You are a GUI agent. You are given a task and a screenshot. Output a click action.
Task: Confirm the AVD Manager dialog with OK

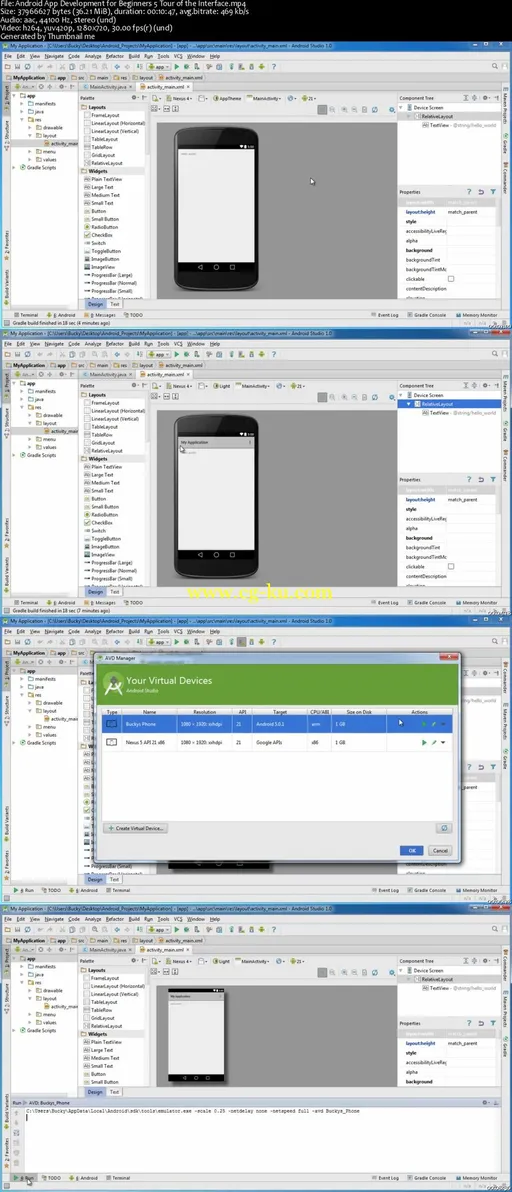[x=411, y=851]
